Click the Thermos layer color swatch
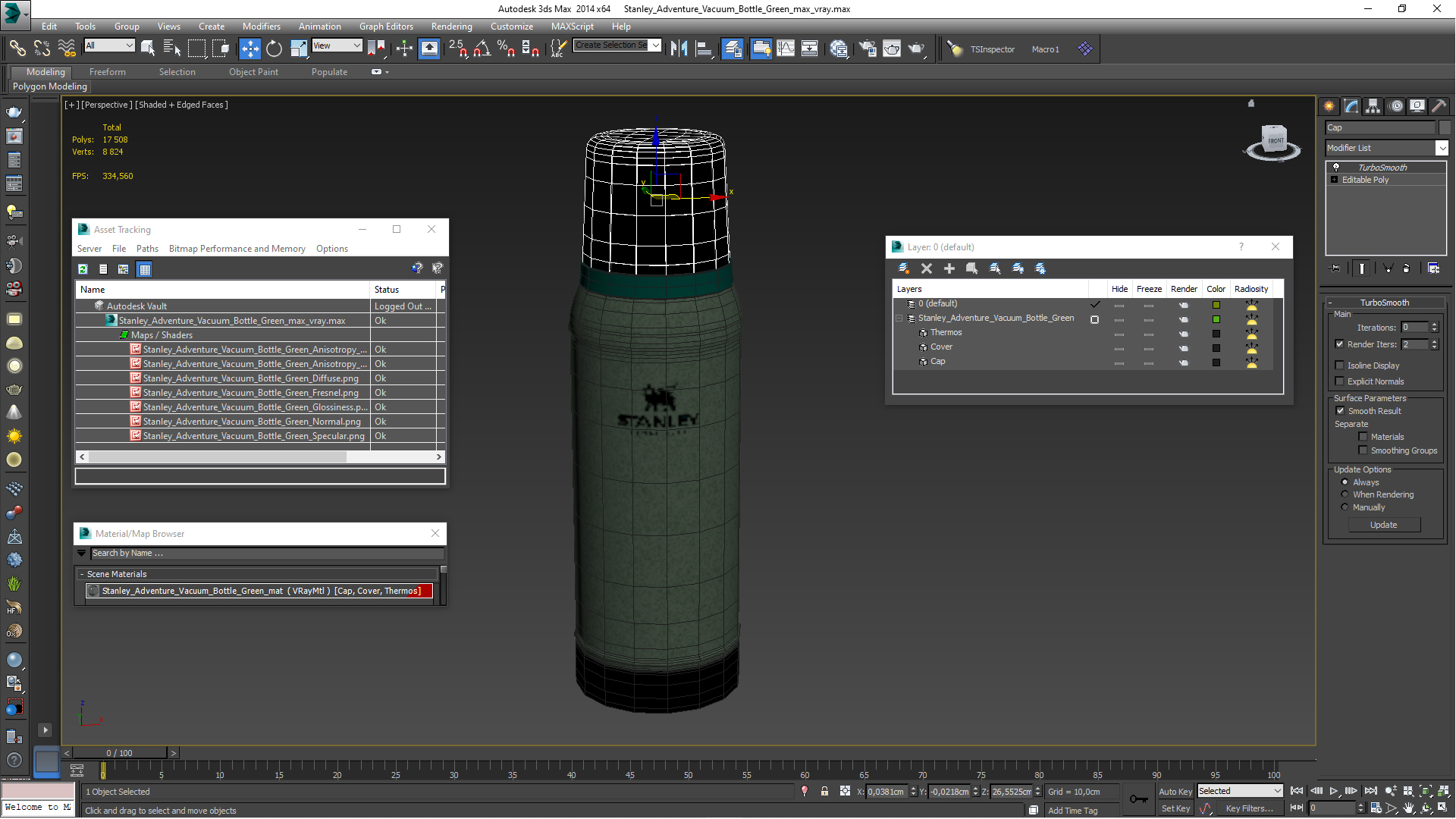The image size is (1456, 819). [1216, 334]
